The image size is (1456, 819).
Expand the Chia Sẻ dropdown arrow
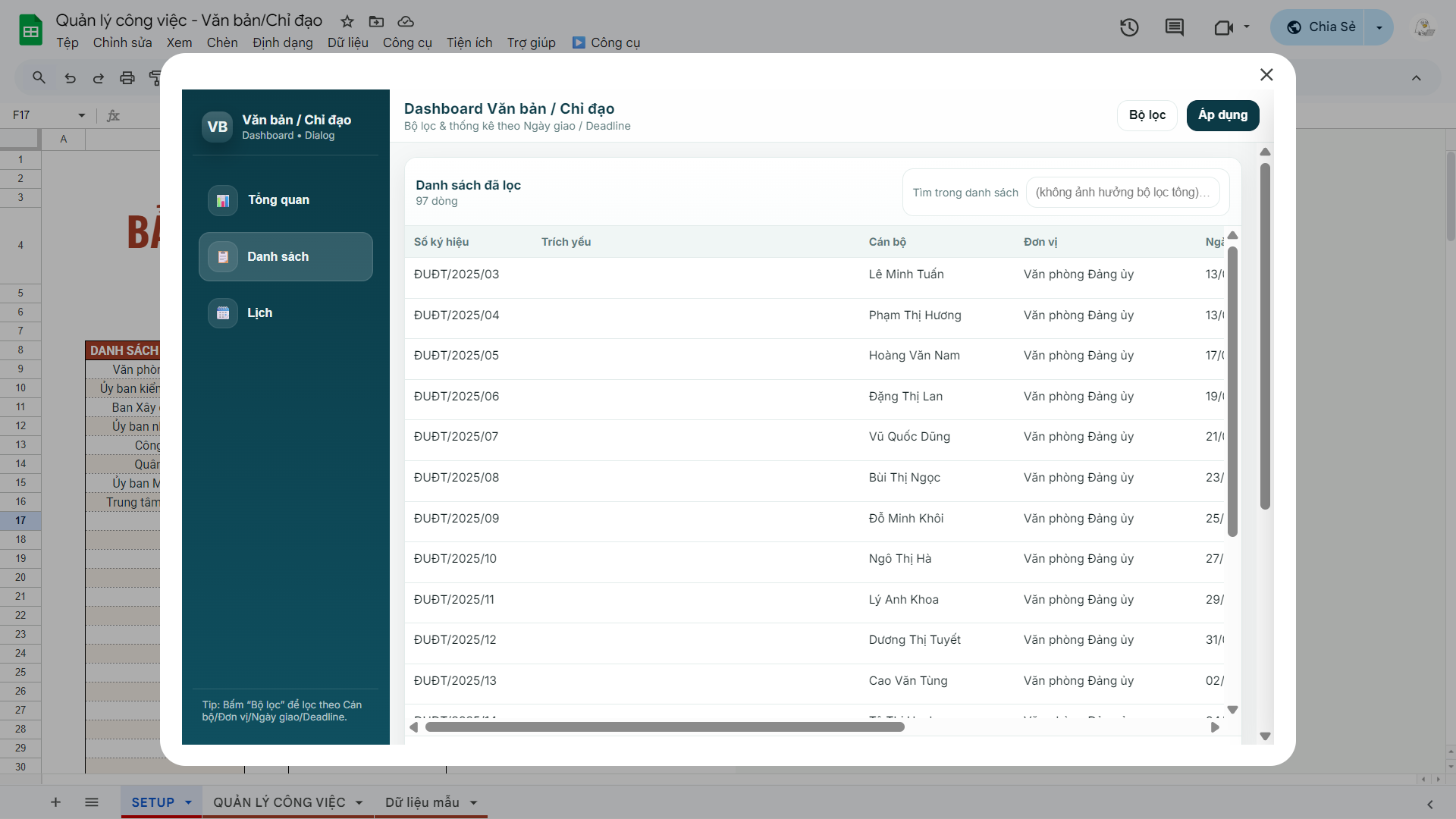point(1379,27)
